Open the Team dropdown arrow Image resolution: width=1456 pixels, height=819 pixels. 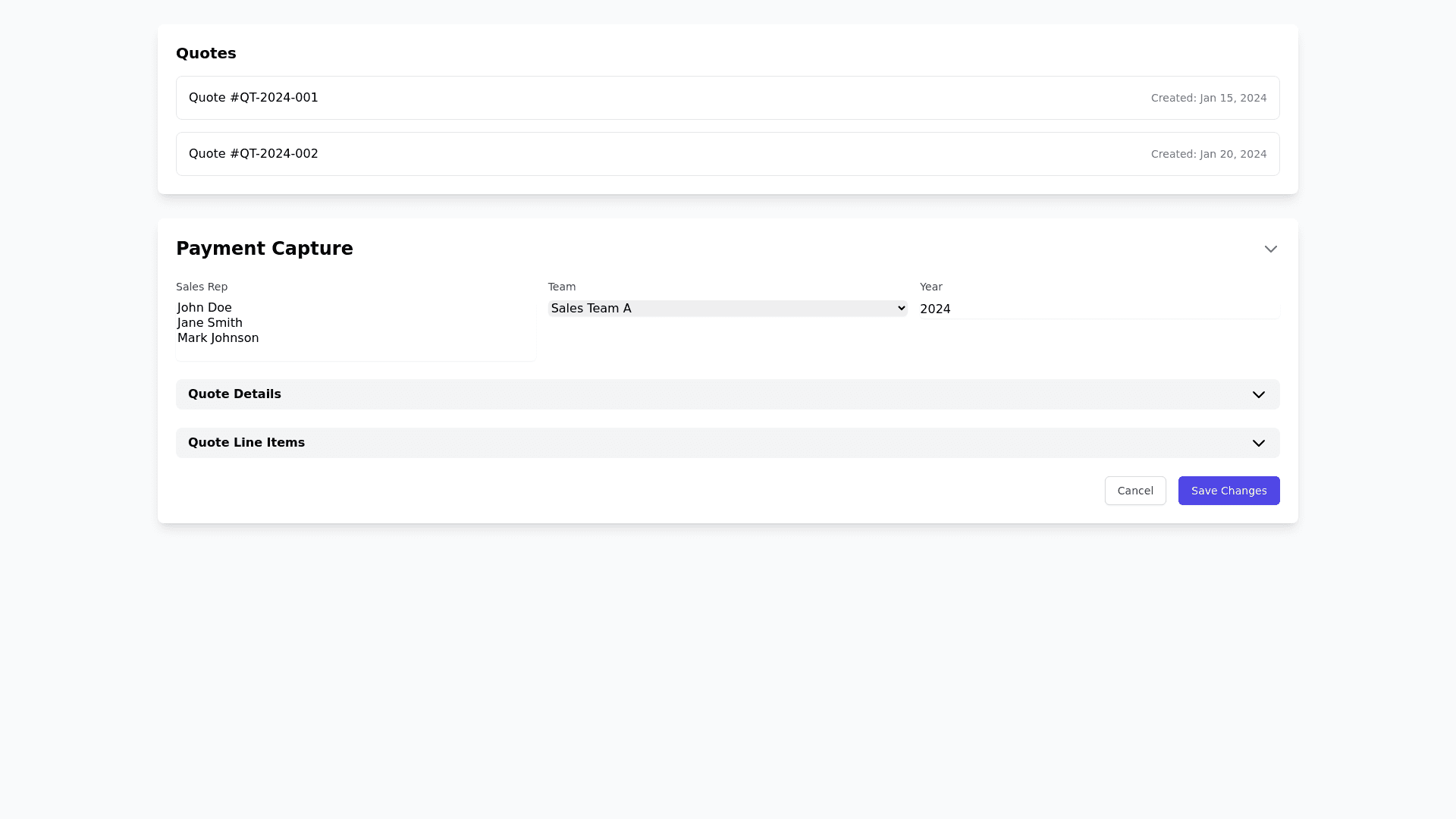[x=901, y=309]
